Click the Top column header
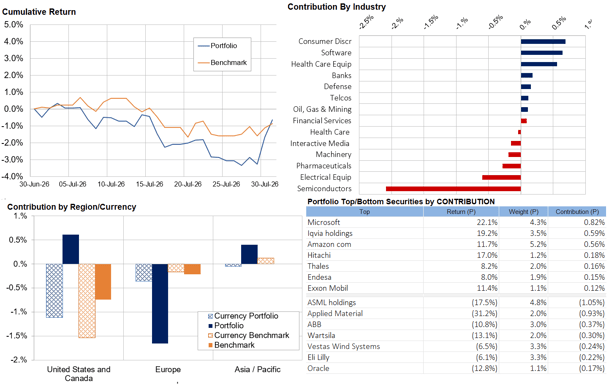The width and height of the screenshot is (609, 384). click(364, 212)
